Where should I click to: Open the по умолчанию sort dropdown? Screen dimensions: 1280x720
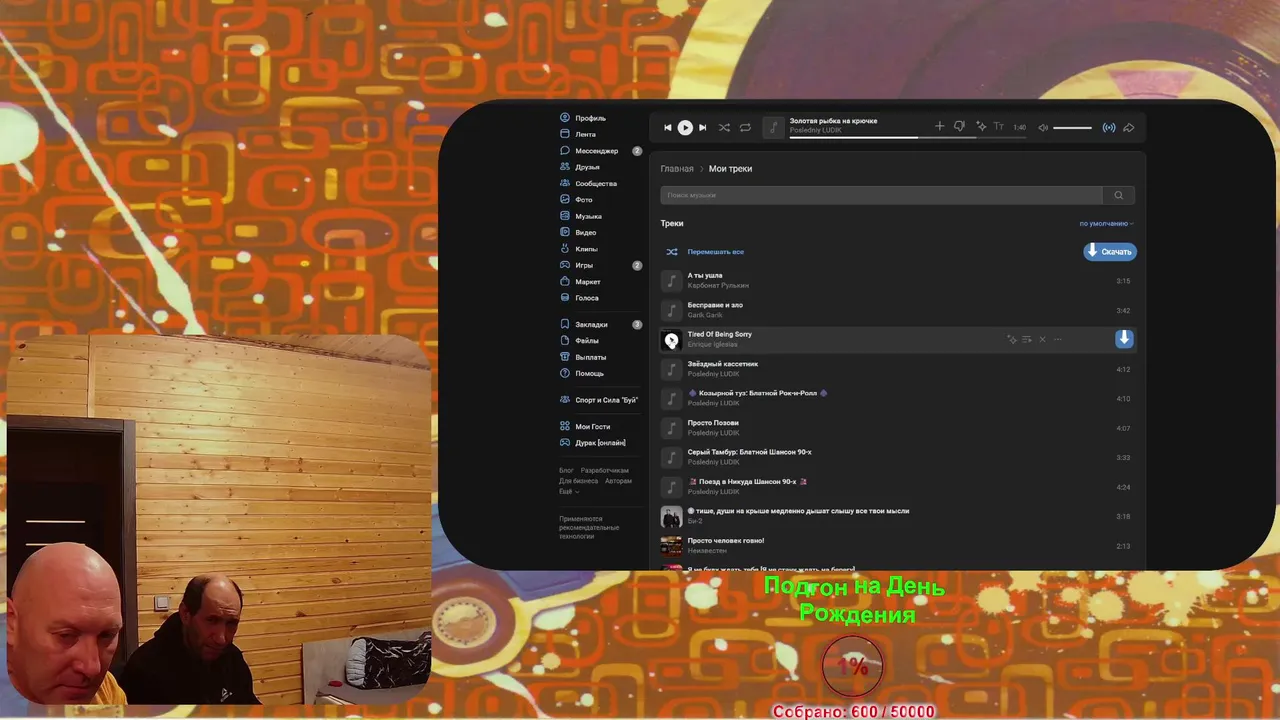pos(1106,224)
